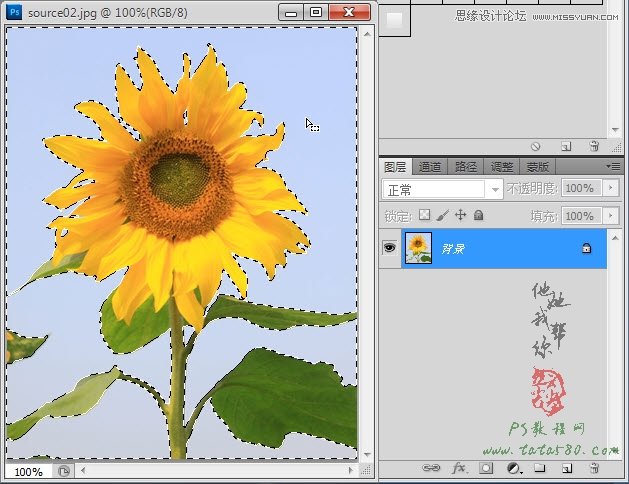Switch to the 蒙版 tab
629x484 pixels.
(538, 166)
